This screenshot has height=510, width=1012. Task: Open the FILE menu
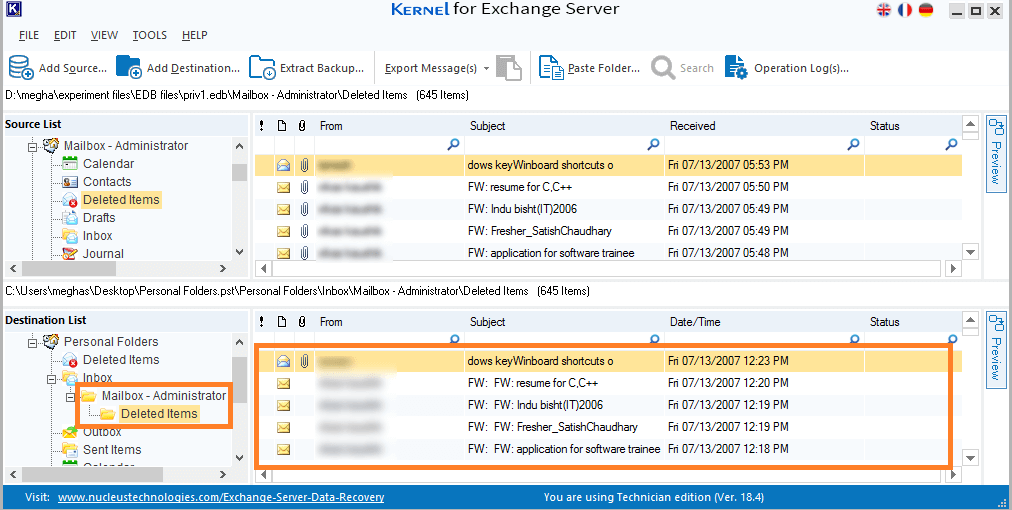coord(28,35)
